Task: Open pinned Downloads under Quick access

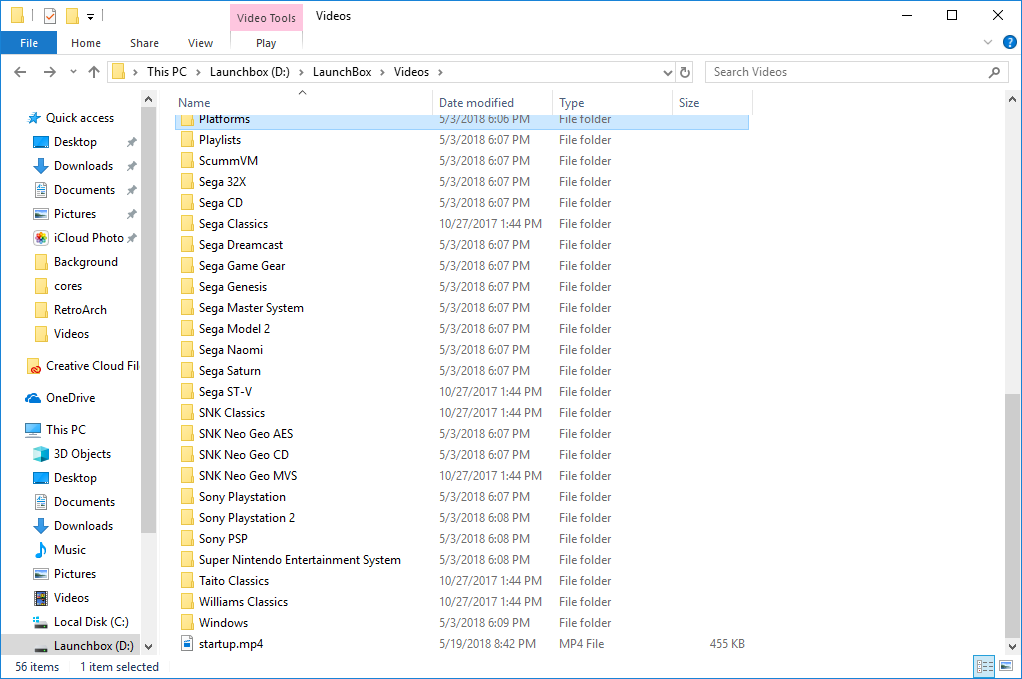Action: [x=83, y=166]
